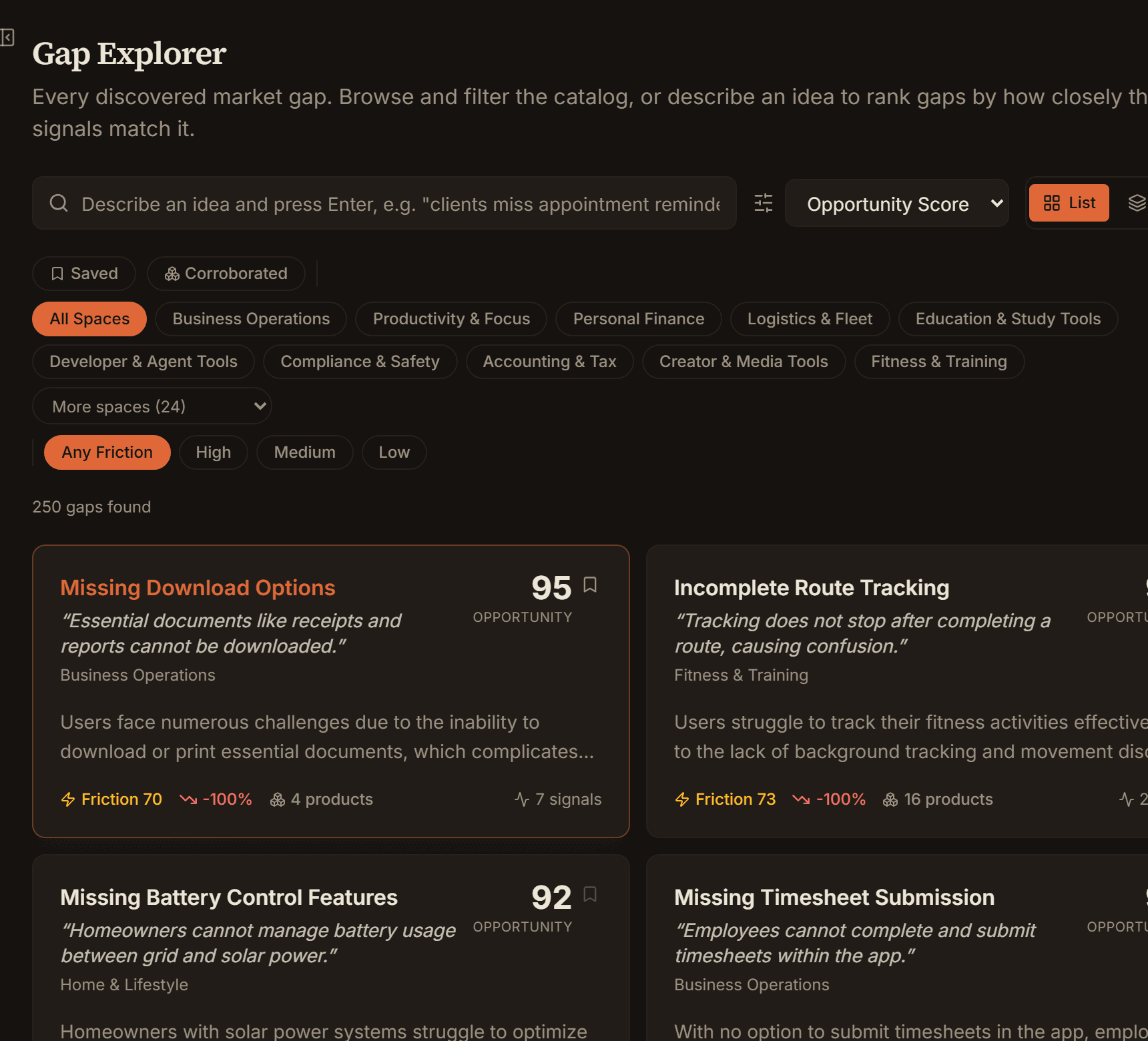Toggle the Corroborated filter
Image resolution: width=1148 pixels, height=1041 pixels.
pos(226,274)
